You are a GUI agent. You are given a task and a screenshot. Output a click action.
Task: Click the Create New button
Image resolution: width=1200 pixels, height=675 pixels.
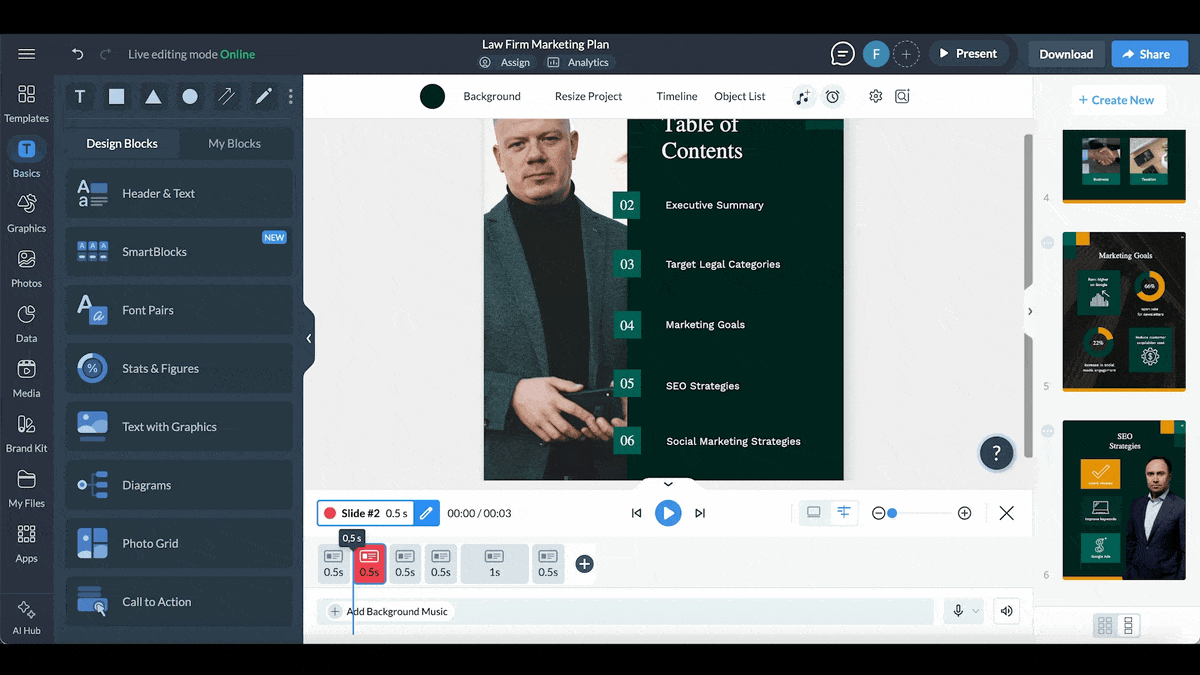click(x=1115, y=100)
